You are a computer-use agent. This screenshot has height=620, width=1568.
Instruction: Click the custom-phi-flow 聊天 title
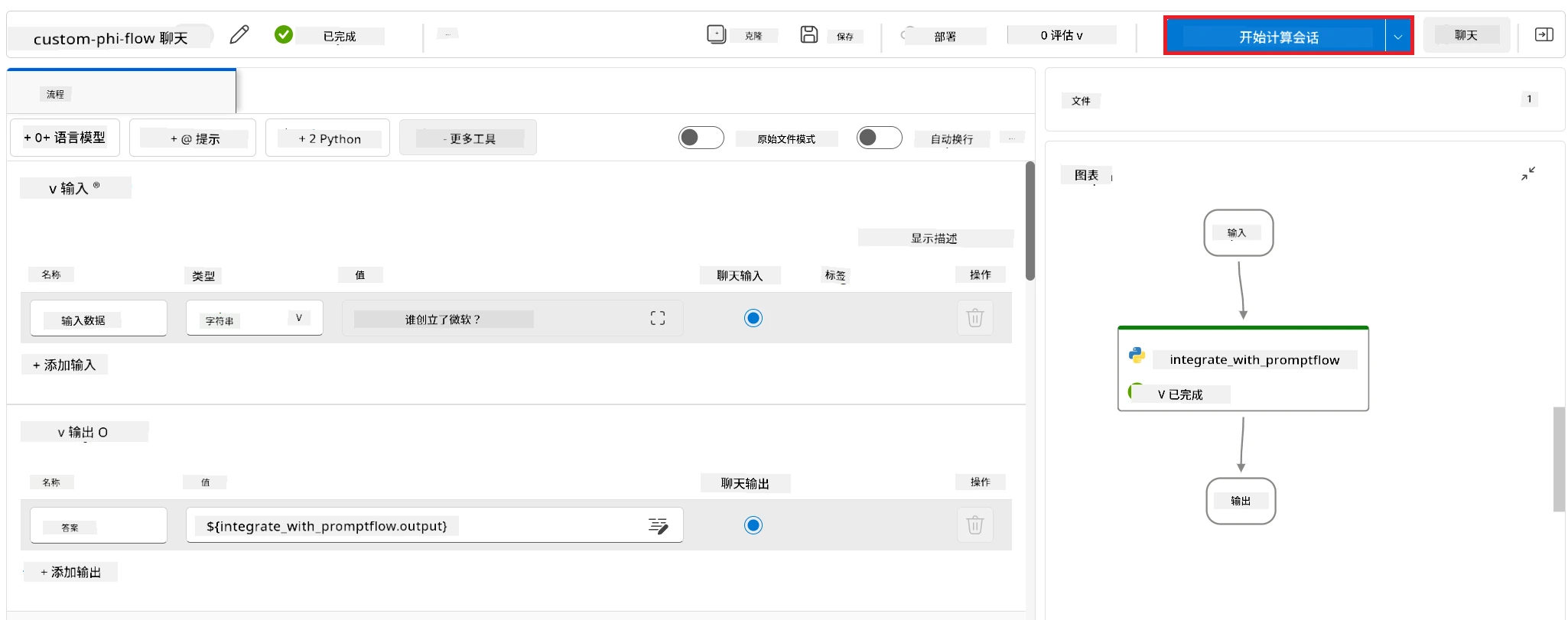point(111,38)
